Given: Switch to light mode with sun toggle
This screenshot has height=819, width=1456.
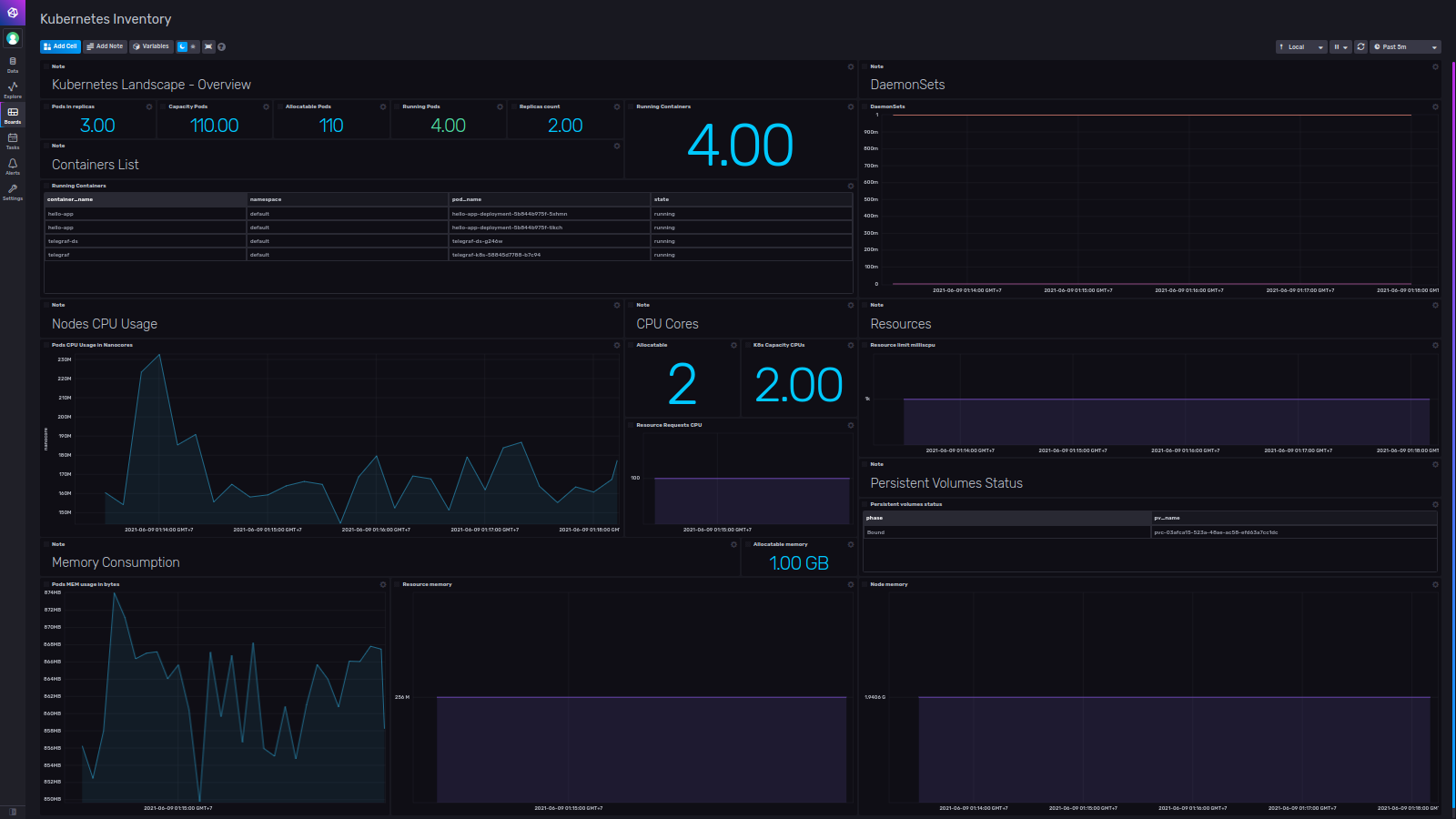Looking at the screenshot, I should point(193,46).
